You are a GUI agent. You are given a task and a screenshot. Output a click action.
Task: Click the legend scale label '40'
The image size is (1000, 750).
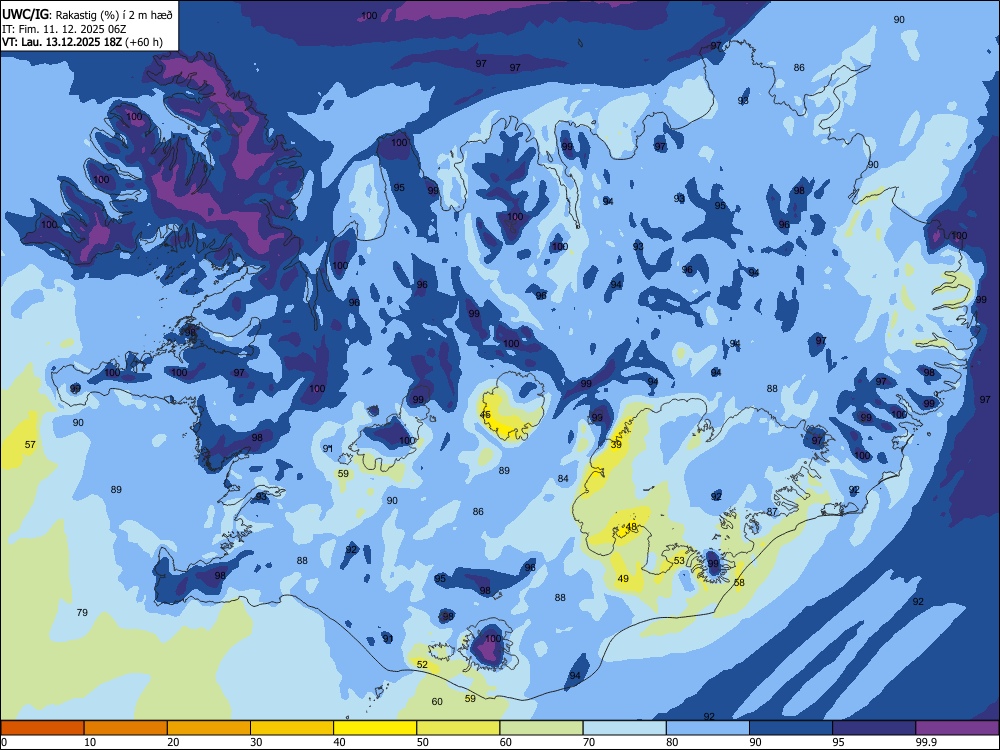tap(339, 742)
